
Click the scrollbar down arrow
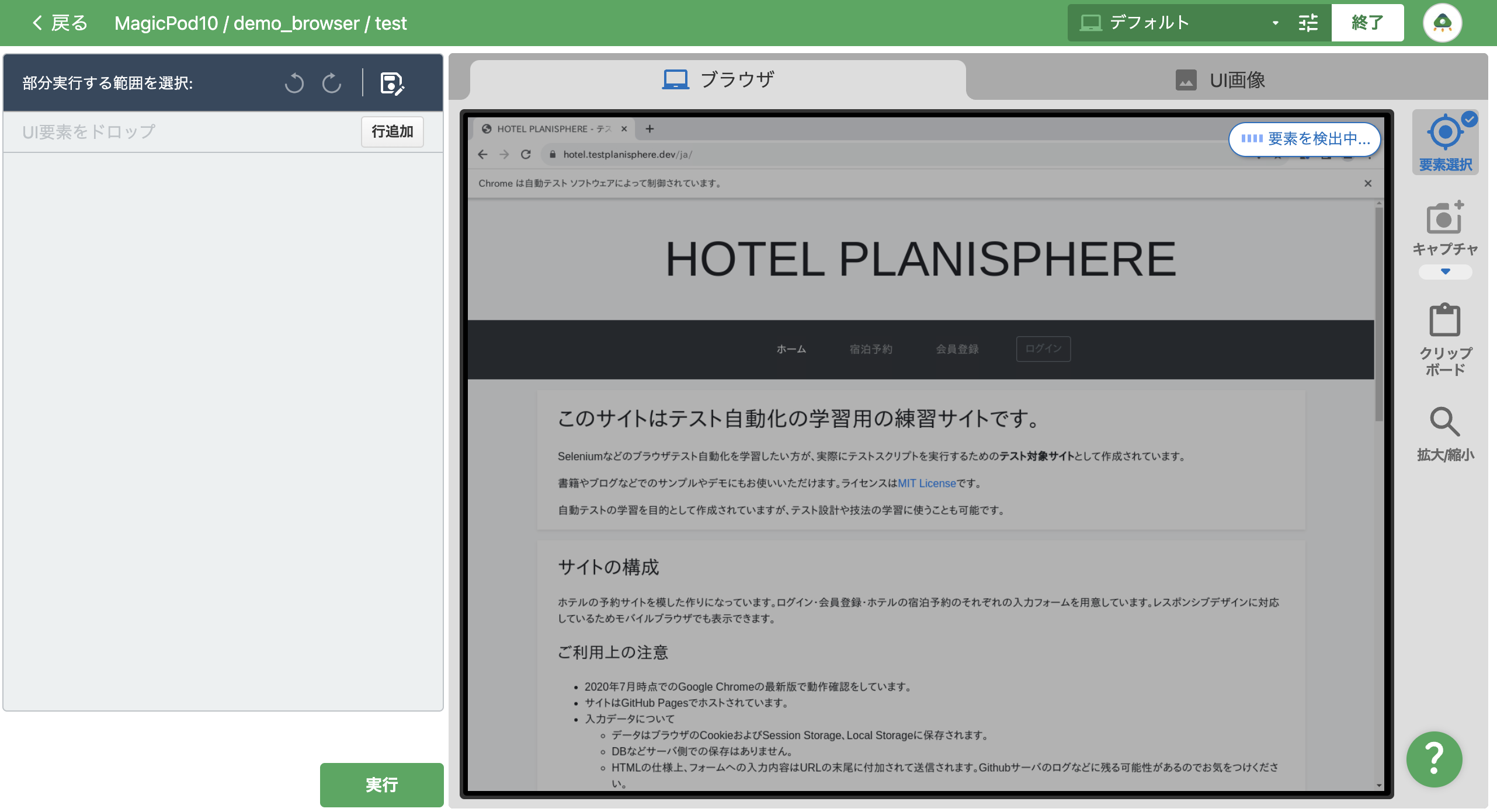(x=1379, y=785)
